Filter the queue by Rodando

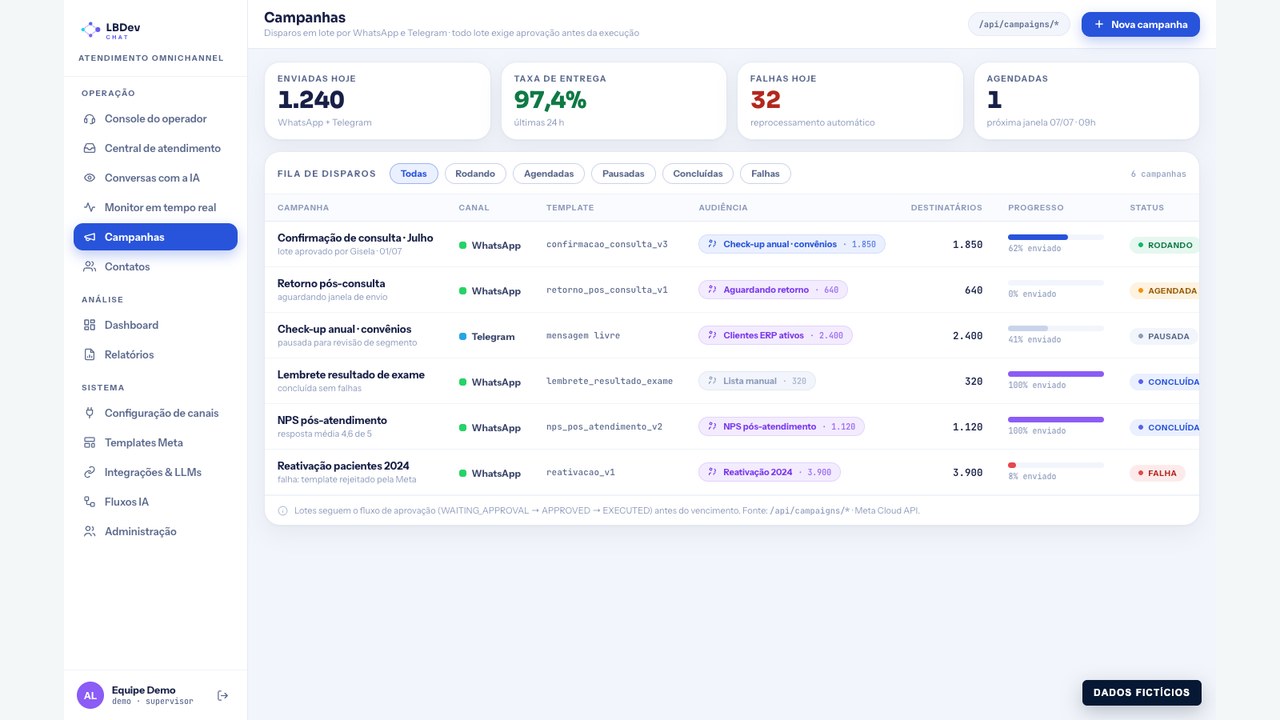pos(475,173)
